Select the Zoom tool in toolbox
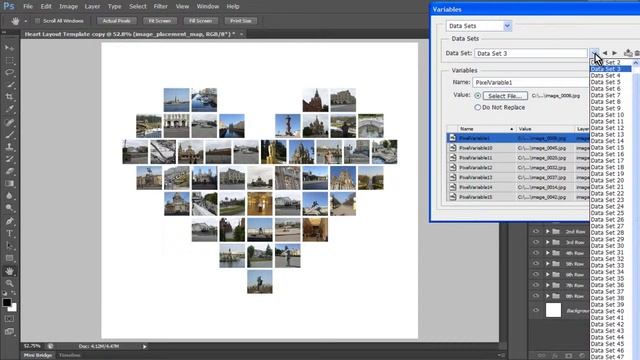The height and width of the screenshot is (360, 640). click(9, 283)
